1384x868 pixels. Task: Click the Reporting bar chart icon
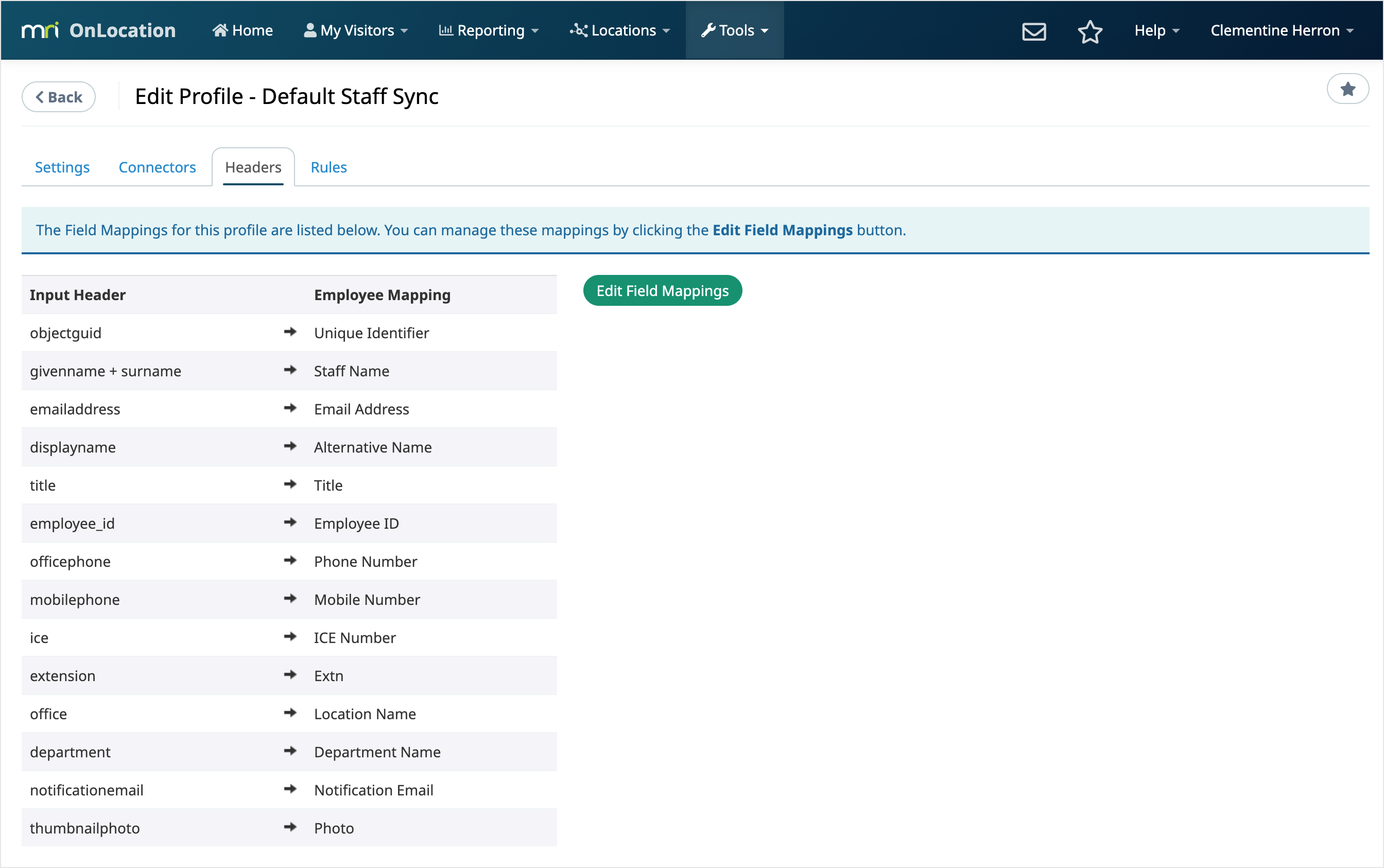point(446,30)
